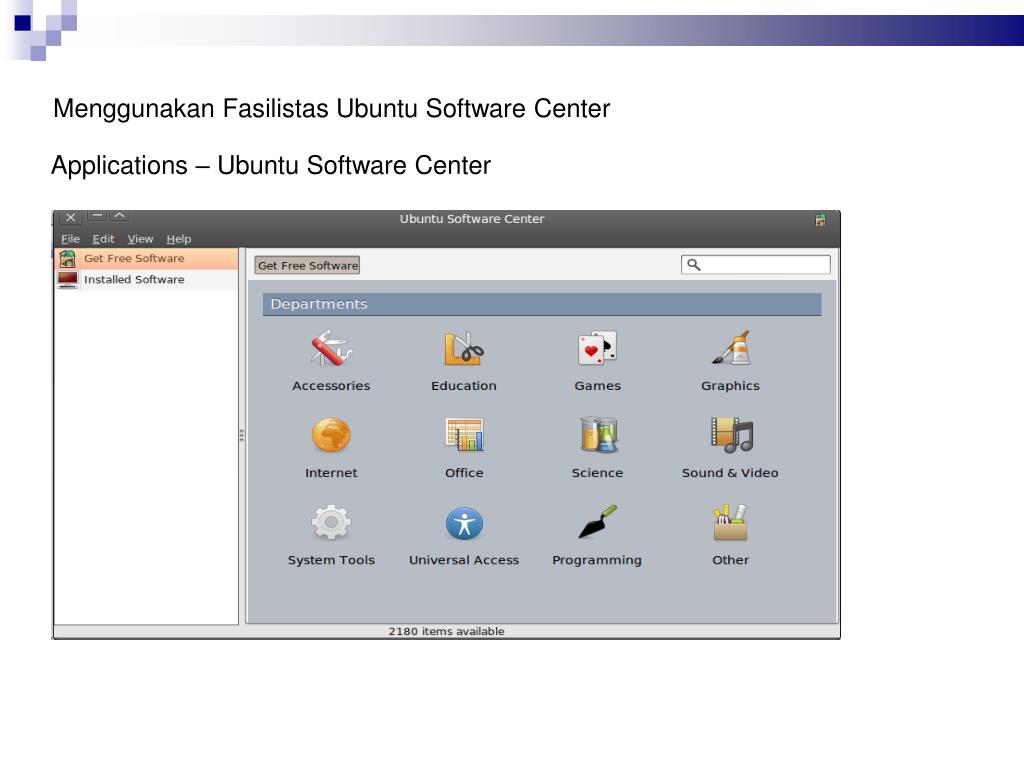Image resolution: width=1024 pixels, height=768 pixels.
Task: Click the magnifier icon in search box
Action: coord(694,264)
